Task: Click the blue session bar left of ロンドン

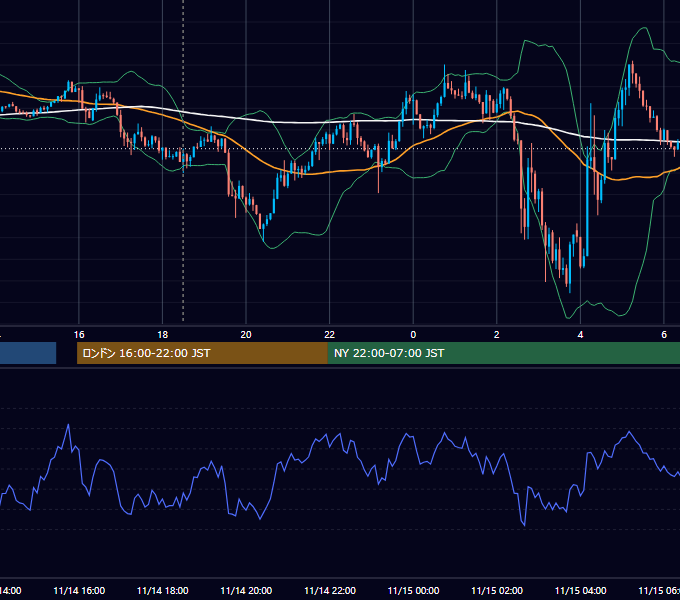Action: pos(28,353)
